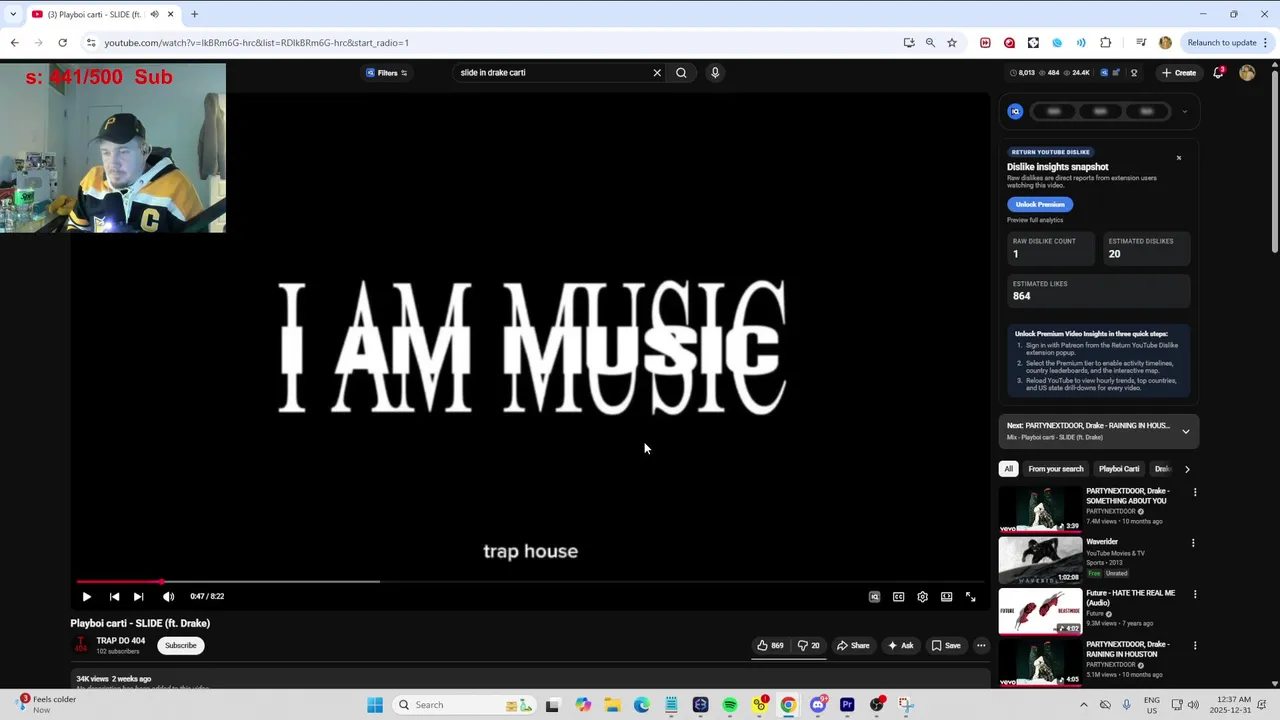Click the vidIQ icon in player controls
Screen dimensions: 1280x720
[x=874, y=597]
